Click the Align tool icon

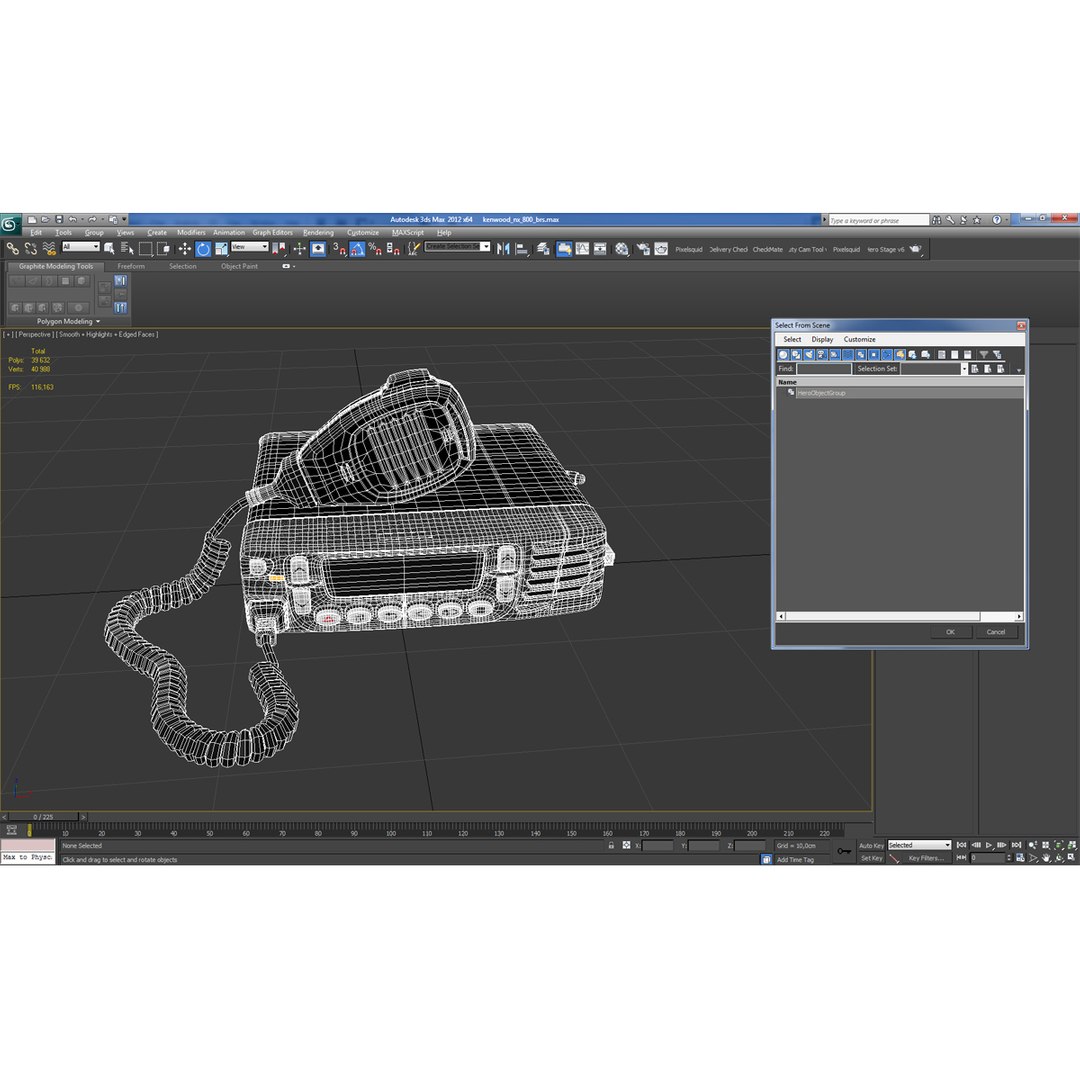[x=521, y=249]
